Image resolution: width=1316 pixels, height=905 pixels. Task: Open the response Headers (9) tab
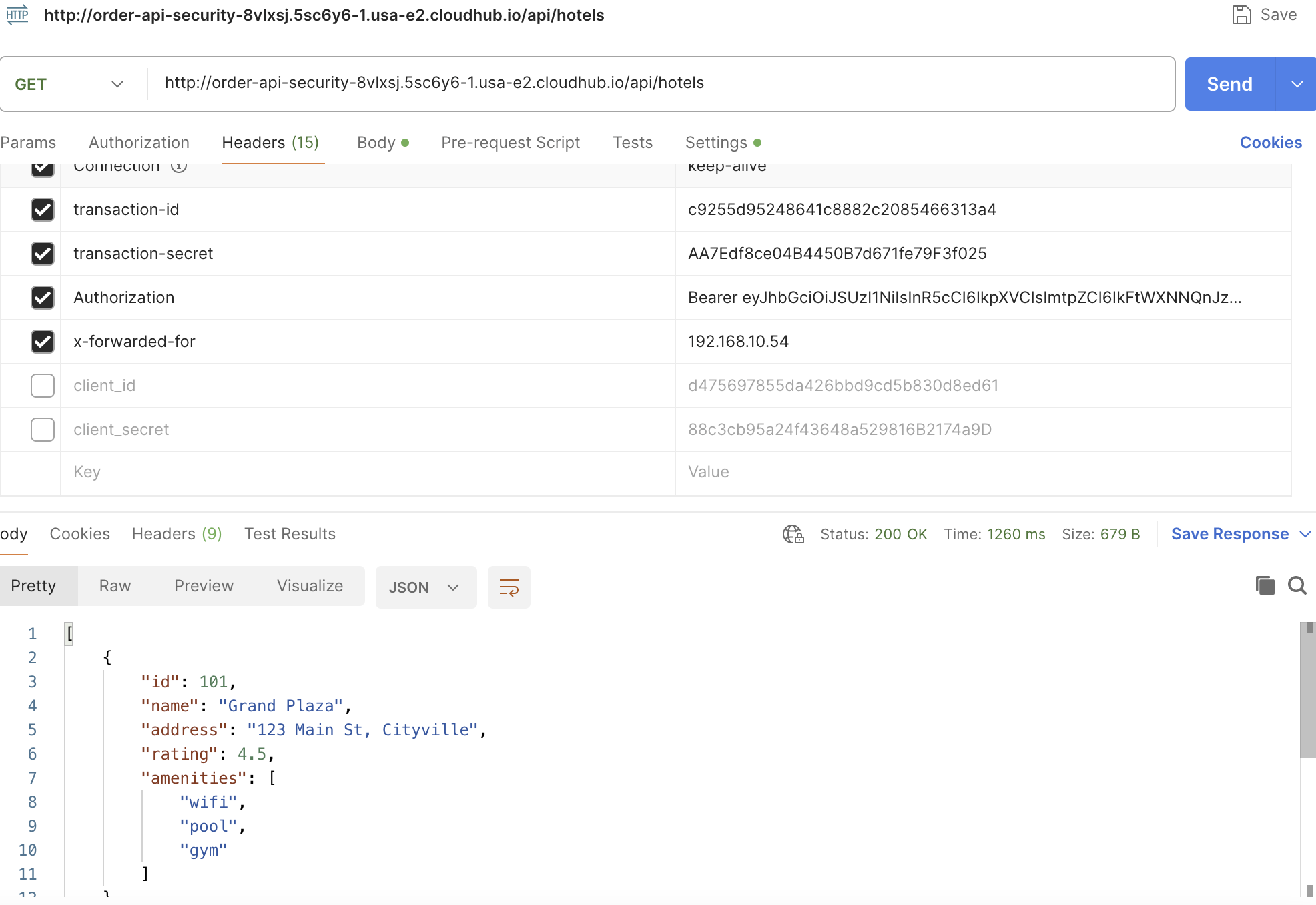177,534
